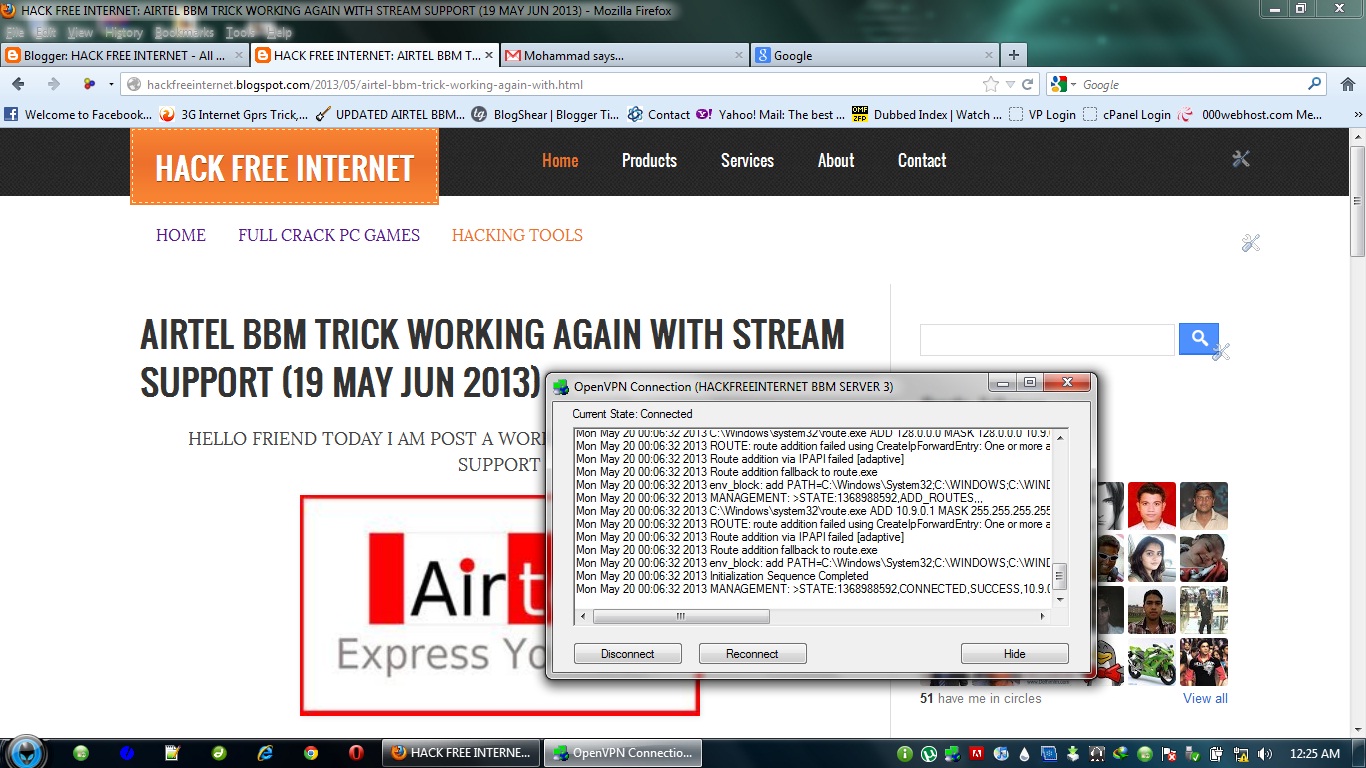Viewport: 1366px width, 768px height.
Task: Click the Firefox Forward arrow button
Action: click(53, 84)
